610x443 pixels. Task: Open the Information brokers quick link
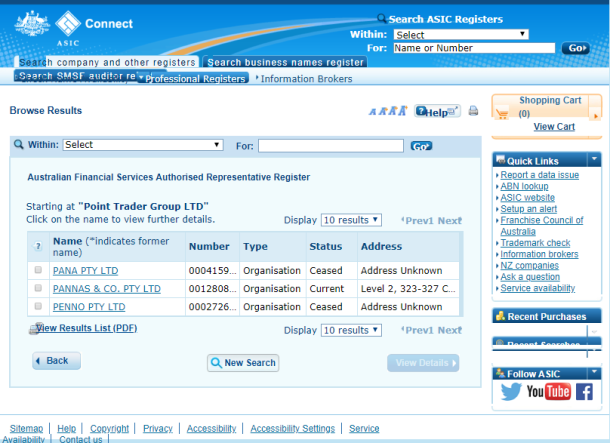539,254
